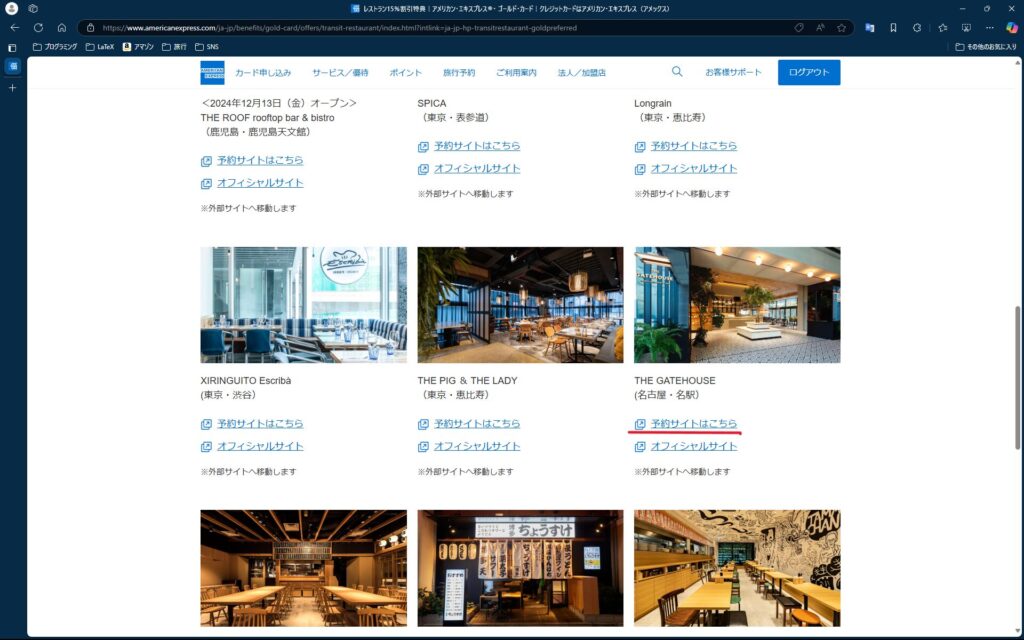This screenshot has height=640, width=1024.
Task: Open THE GATEHOUSE official site link
Action: click(x=694, y=446)
